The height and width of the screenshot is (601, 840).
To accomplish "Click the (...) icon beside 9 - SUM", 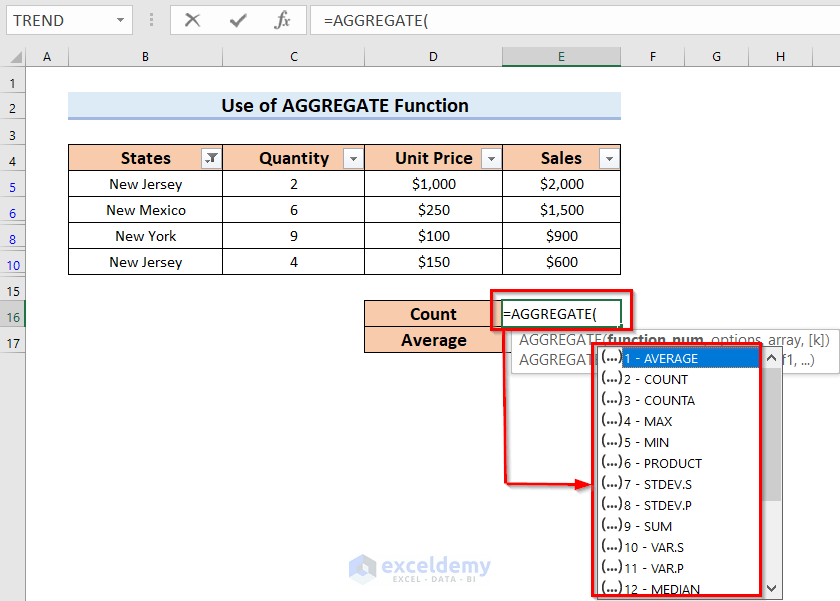I will [x=613, y=526].
